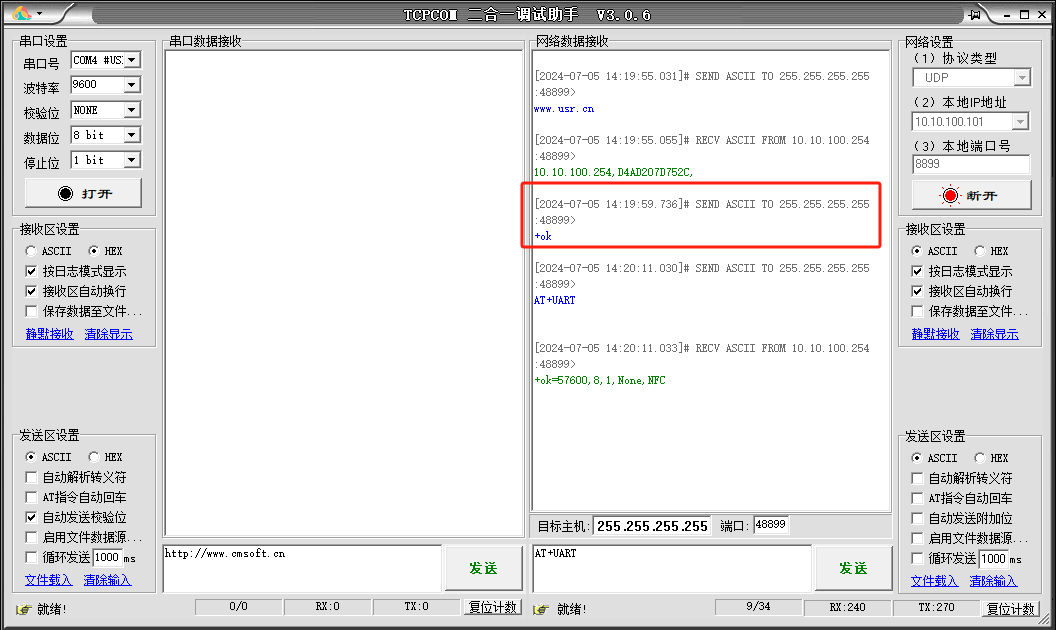Click the 10.10.100.254,D4AD207D752C response line

(x=614, y=172)
